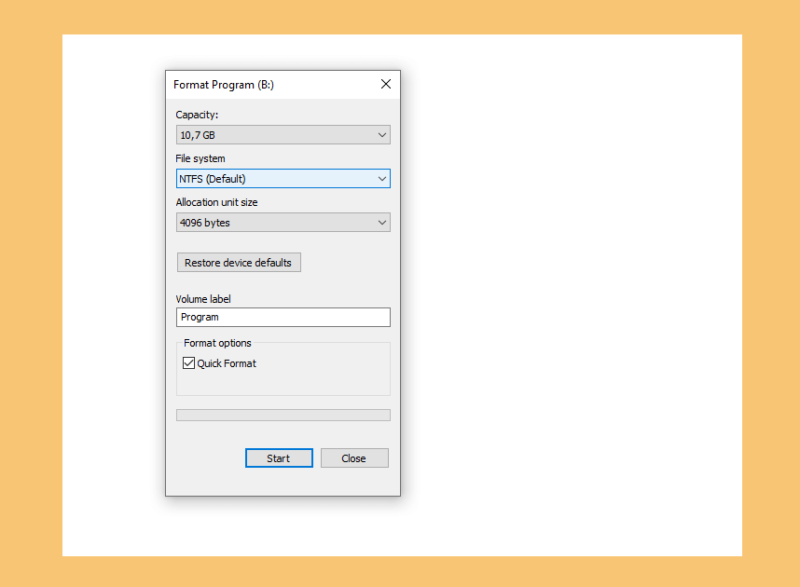
Task: Click the Start button to begin formatting
Action: (279, 458)
